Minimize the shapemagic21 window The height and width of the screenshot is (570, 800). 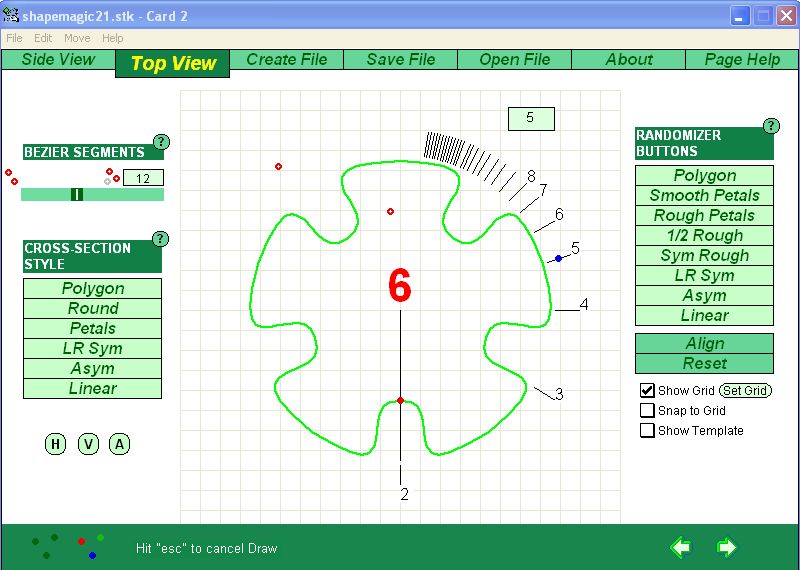[739, 16]
